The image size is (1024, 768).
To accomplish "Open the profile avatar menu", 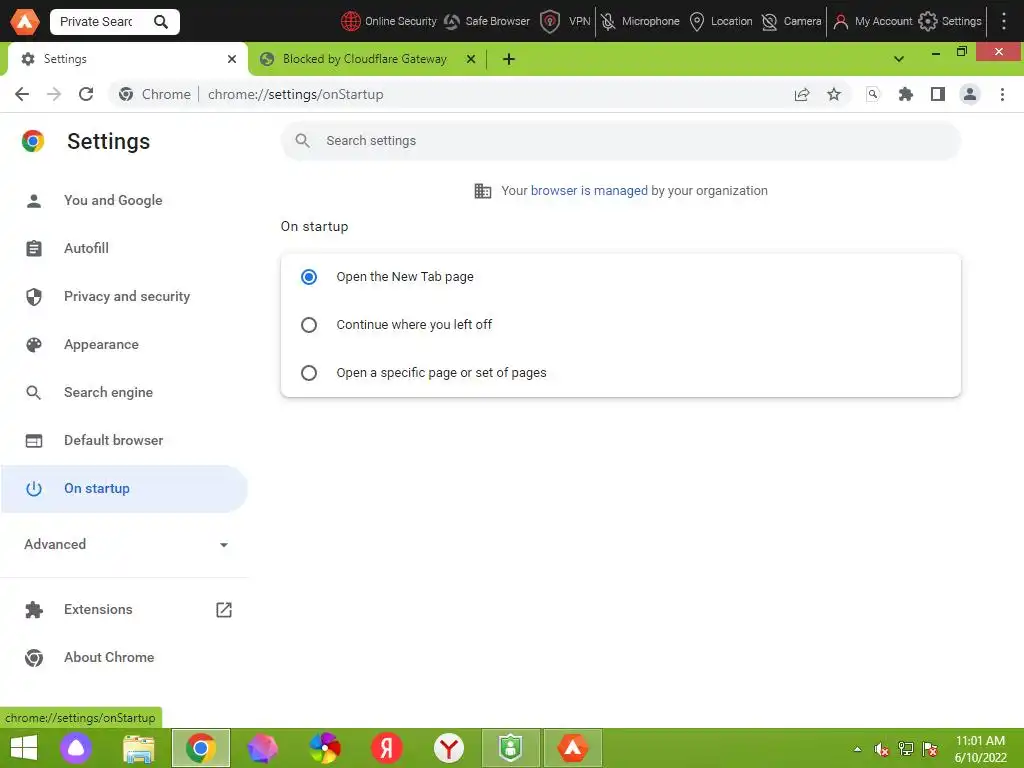I will coord(970,94).
